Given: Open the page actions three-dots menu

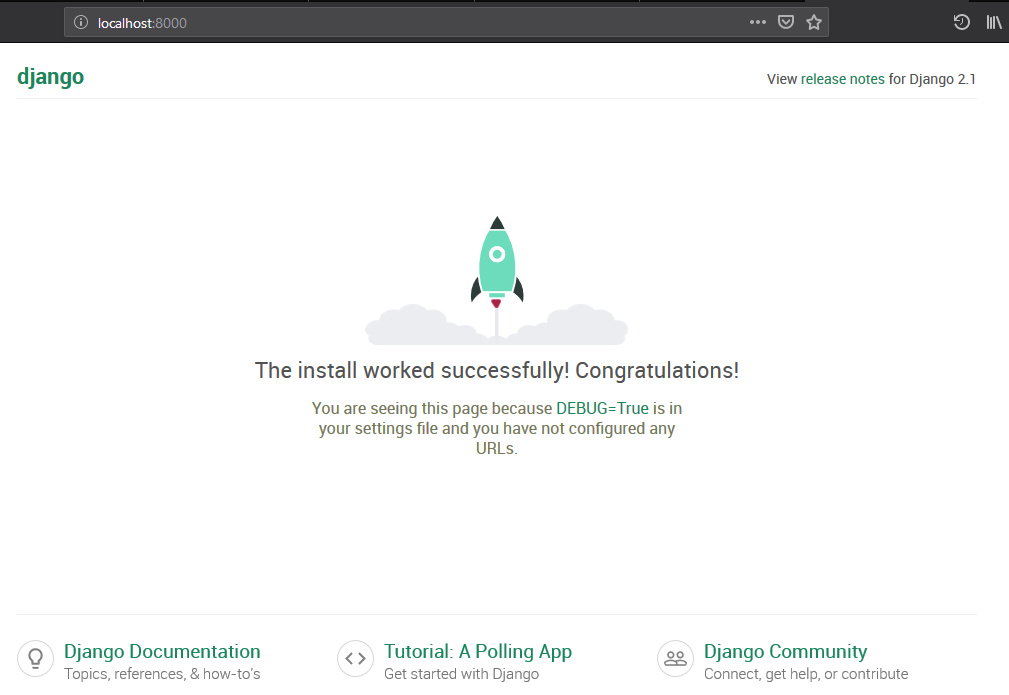Looking at the screenshot, I should [758, 22].
